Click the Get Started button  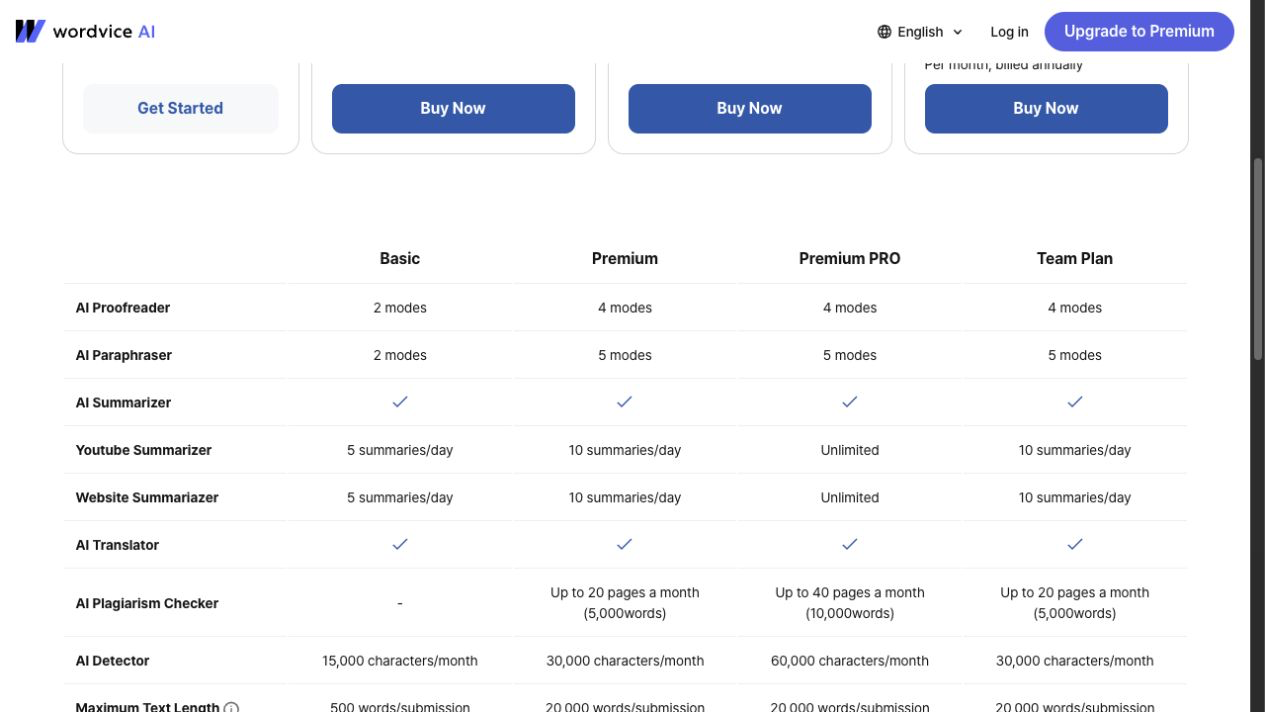tap(180, 108)
